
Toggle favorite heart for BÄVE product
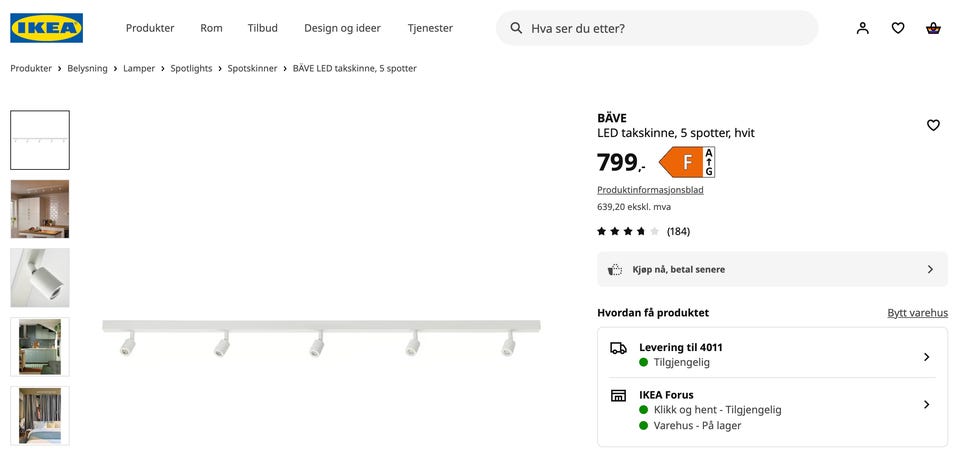933,125
